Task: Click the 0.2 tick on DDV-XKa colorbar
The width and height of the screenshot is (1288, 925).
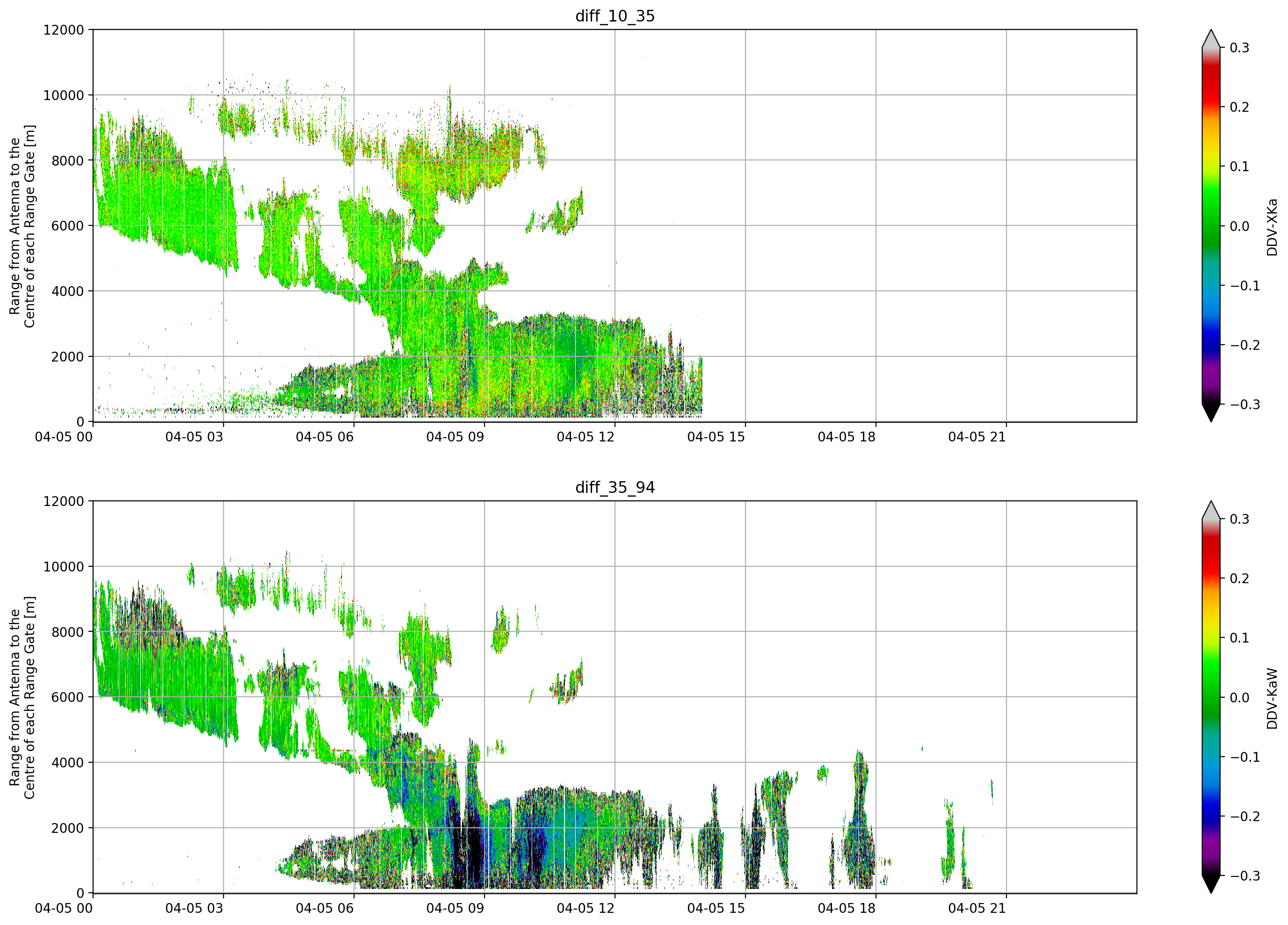Action: point(1239,107)
